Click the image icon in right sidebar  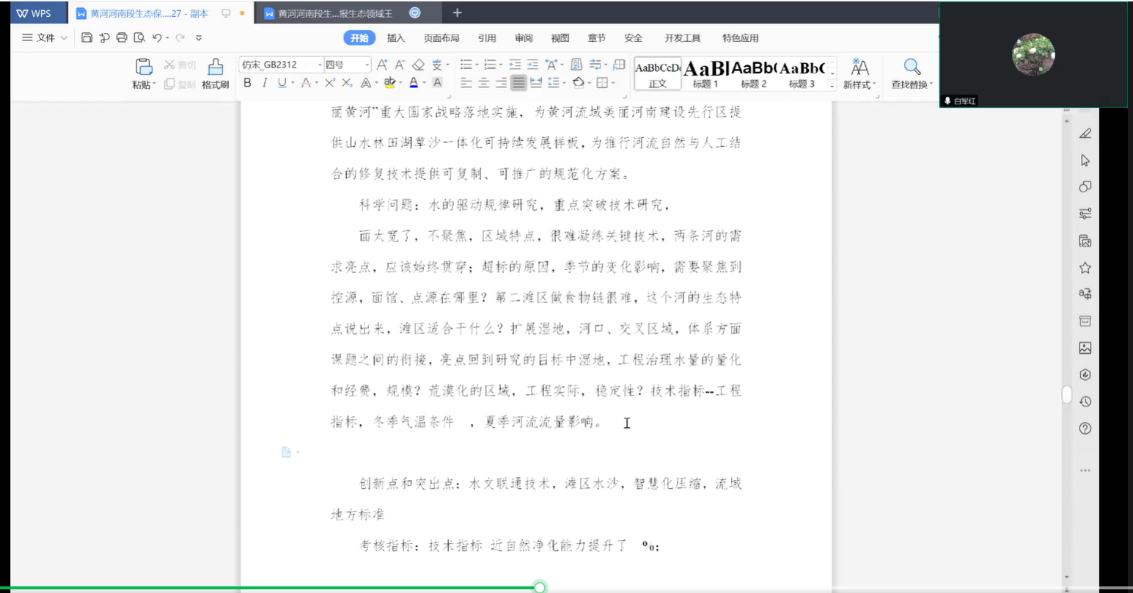click(x=1085, y=348)
